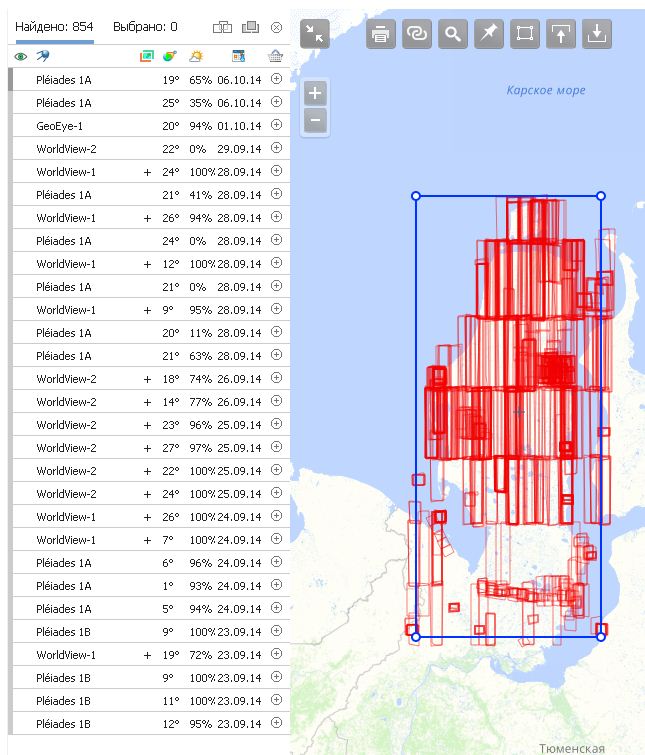
Task: Sort results by cloud cover column icon
Action: (x=196, y=57)
